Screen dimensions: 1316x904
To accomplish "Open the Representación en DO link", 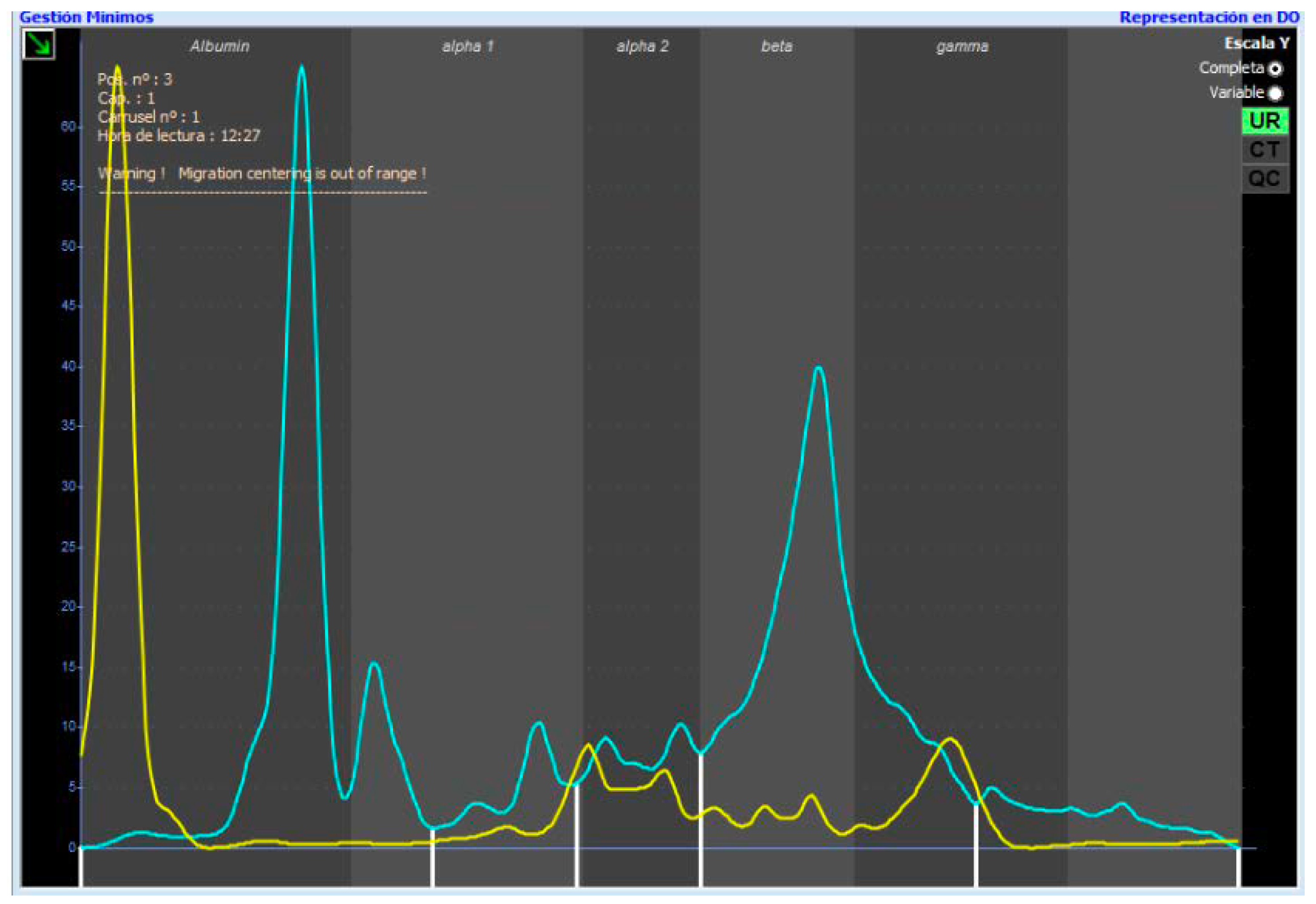I will (x=1209, y=17).
